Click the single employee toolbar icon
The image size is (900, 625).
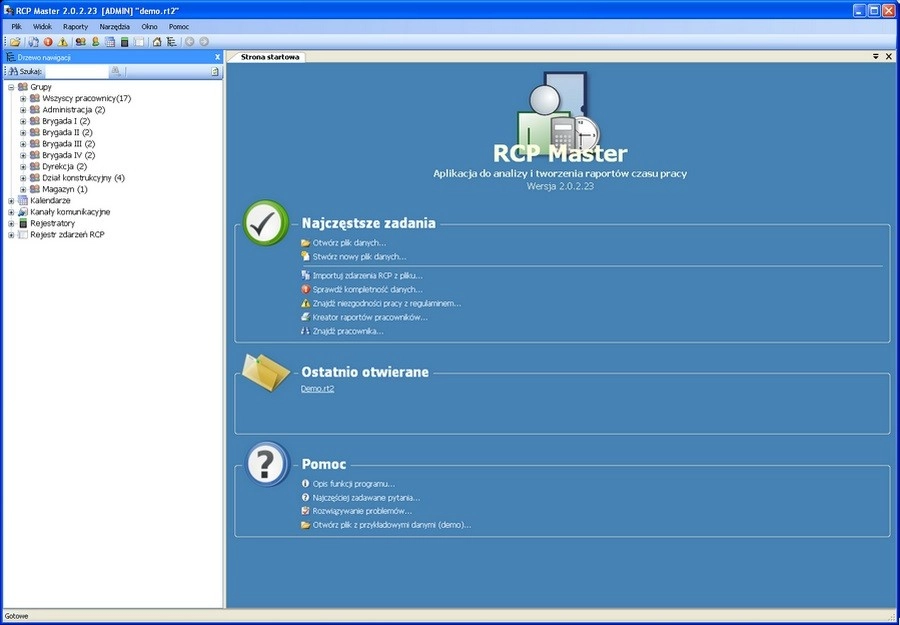click(x=95, y=42)
